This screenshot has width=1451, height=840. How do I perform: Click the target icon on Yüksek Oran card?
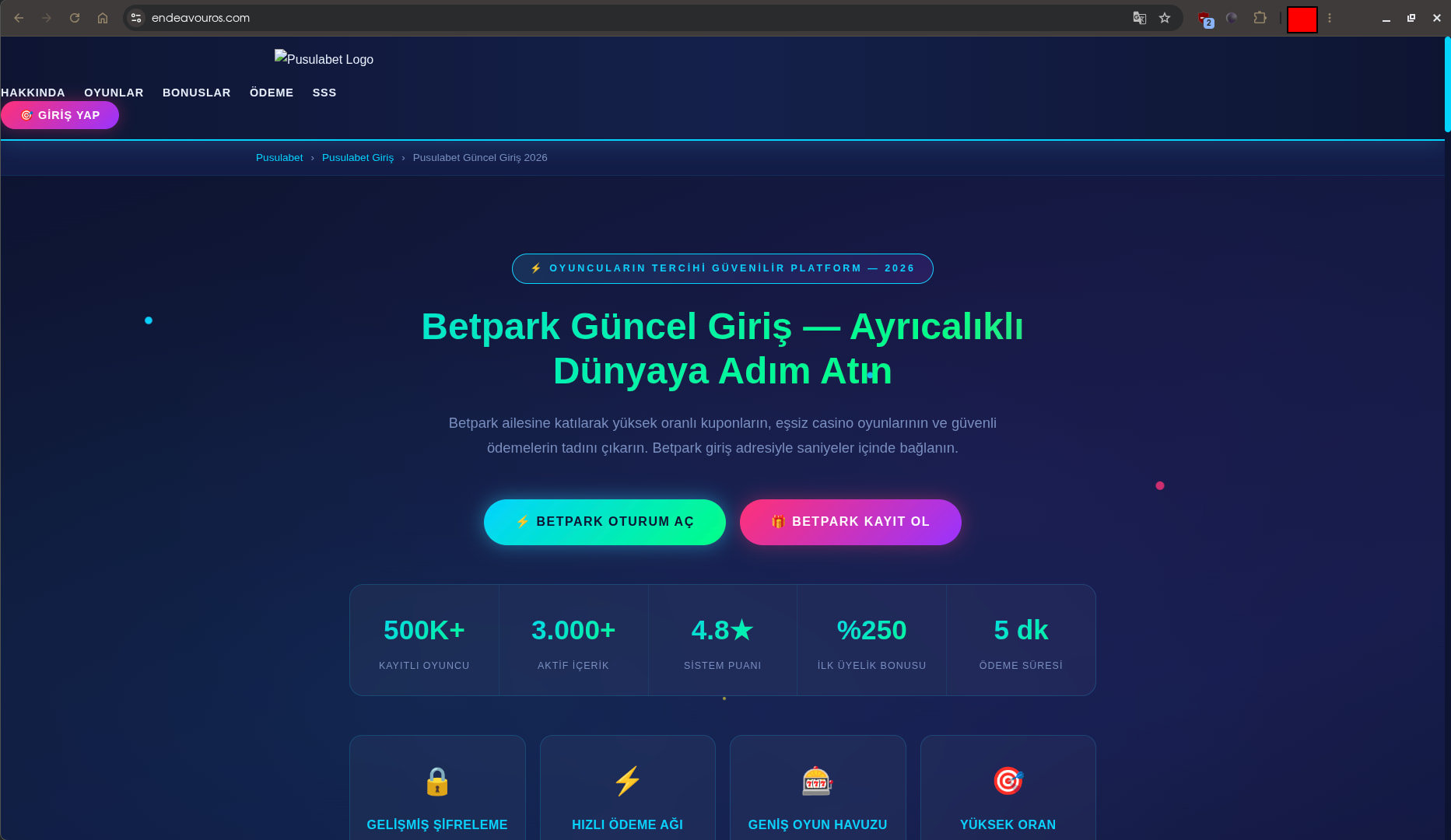1008,781
